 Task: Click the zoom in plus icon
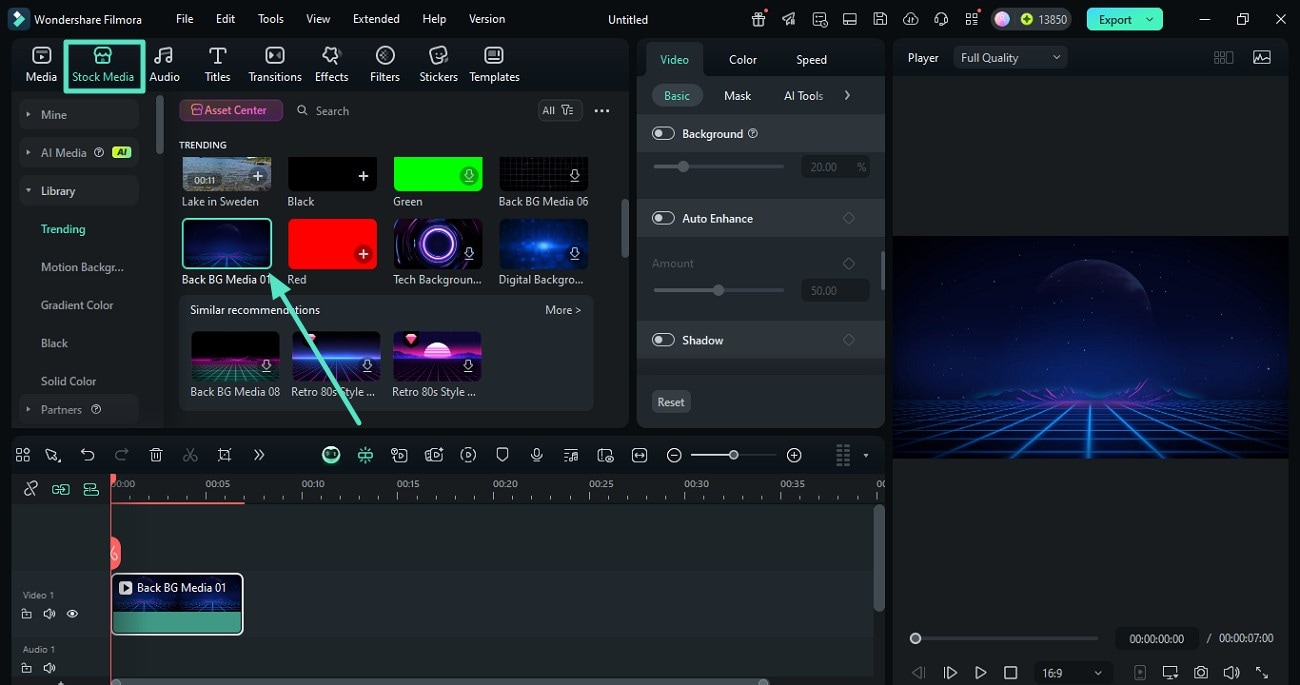pos(794,455)
